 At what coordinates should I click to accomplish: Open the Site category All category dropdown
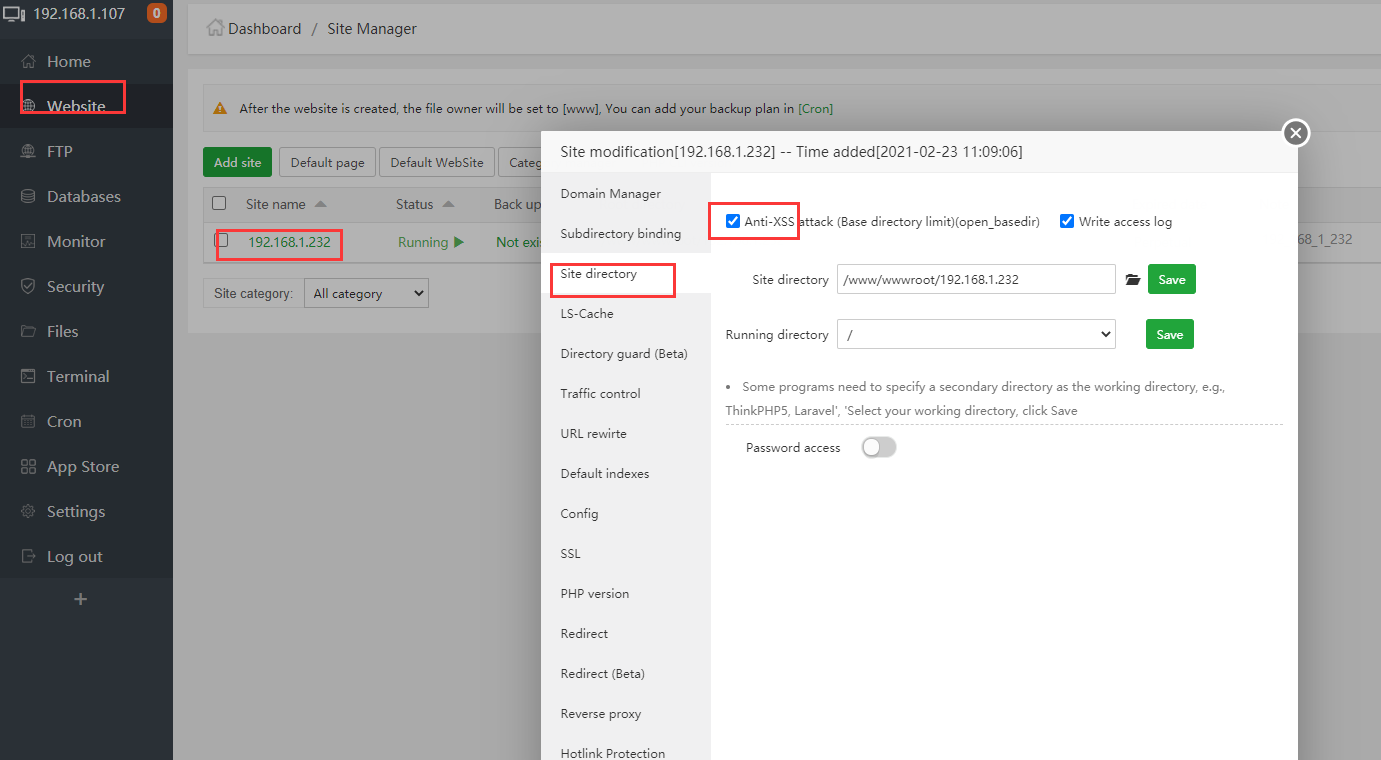(x=366, y=293)
